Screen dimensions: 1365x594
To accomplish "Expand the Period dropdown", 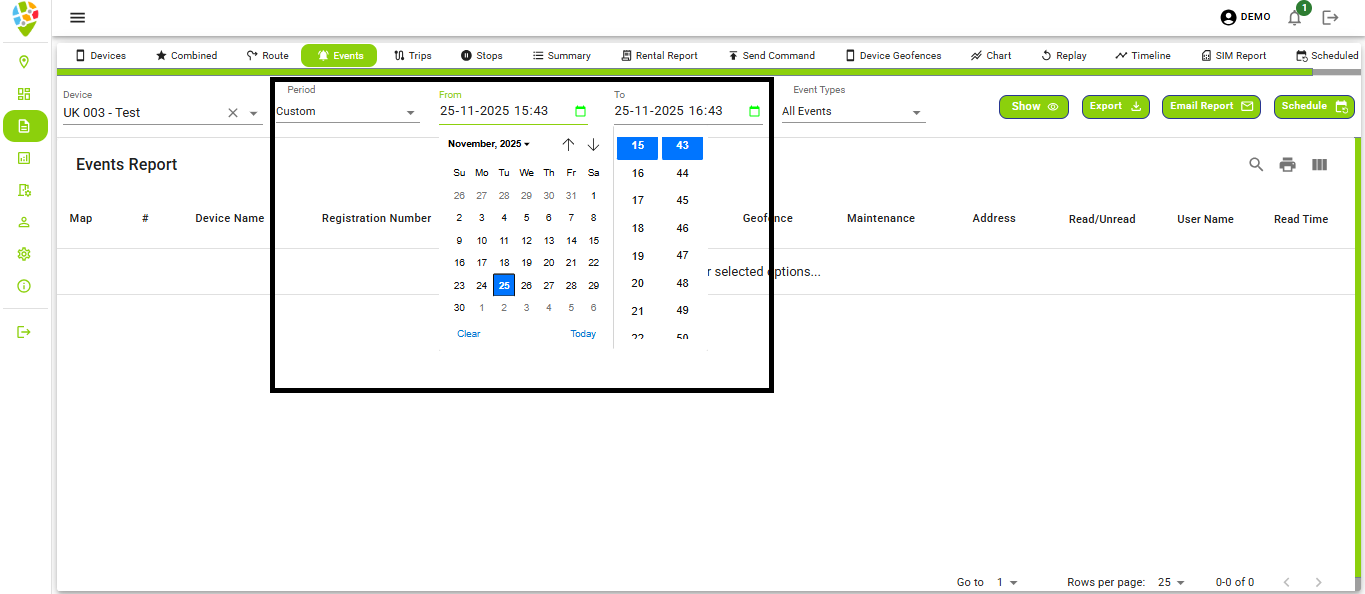I will pos(410,113).
